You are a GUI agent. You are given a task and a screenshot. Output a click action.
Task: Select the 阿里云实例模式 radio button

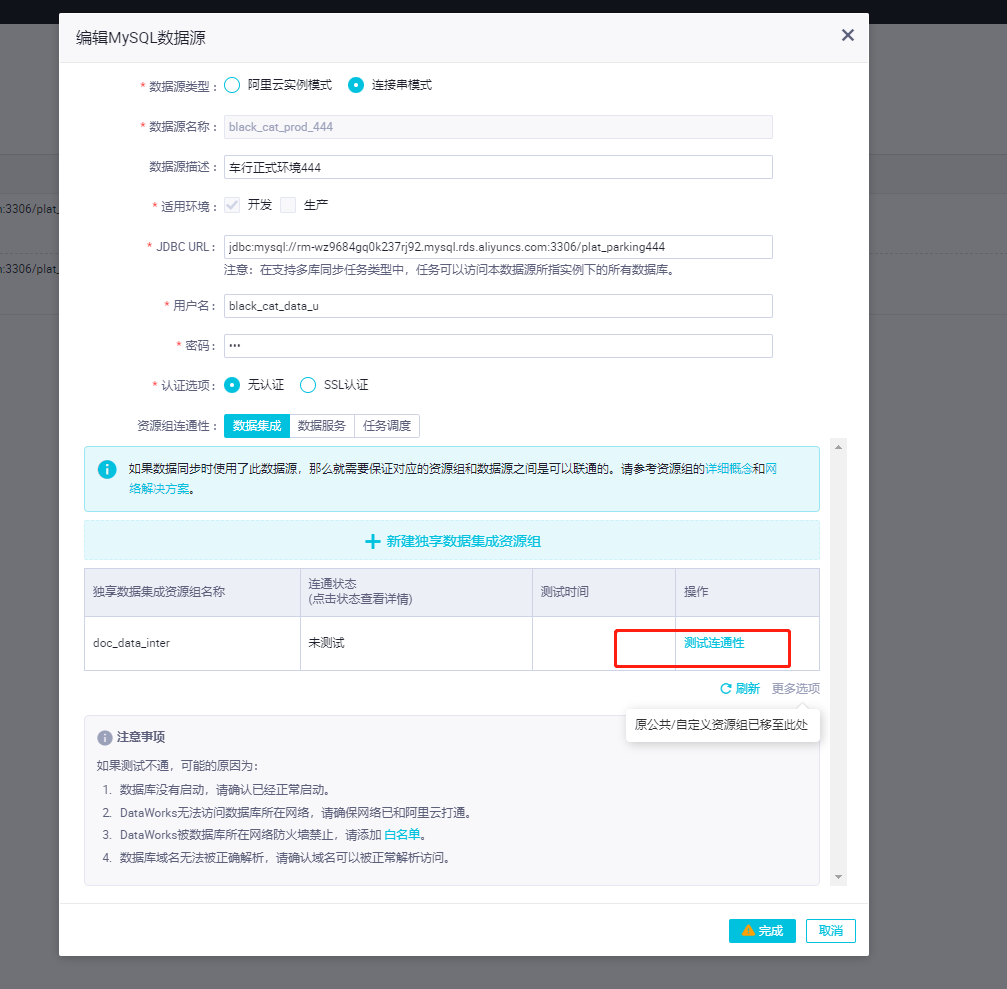tap(232, 85)
